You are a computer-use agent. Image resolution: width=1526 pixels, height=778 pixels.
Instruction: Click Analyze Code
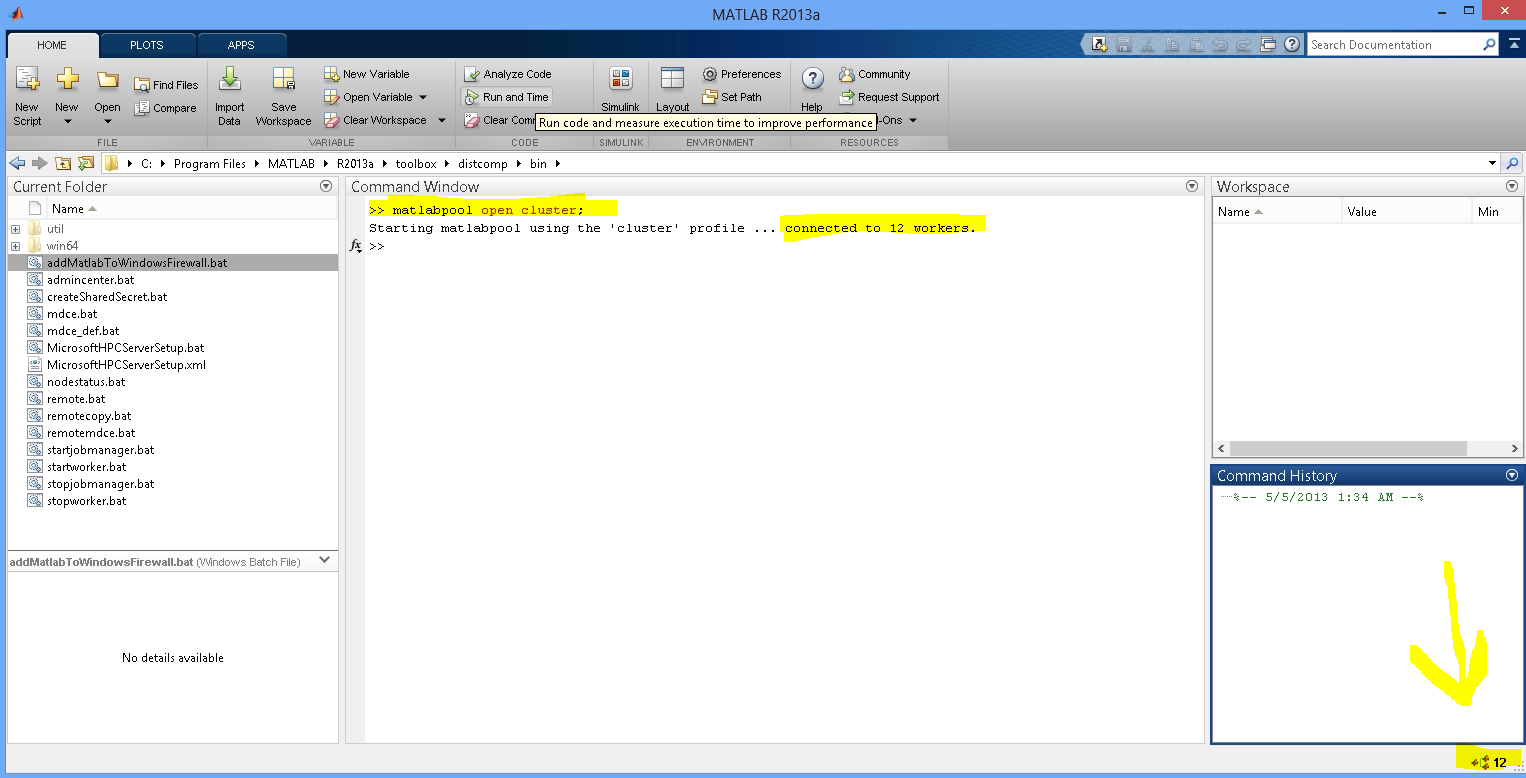(x=508, y=74)
